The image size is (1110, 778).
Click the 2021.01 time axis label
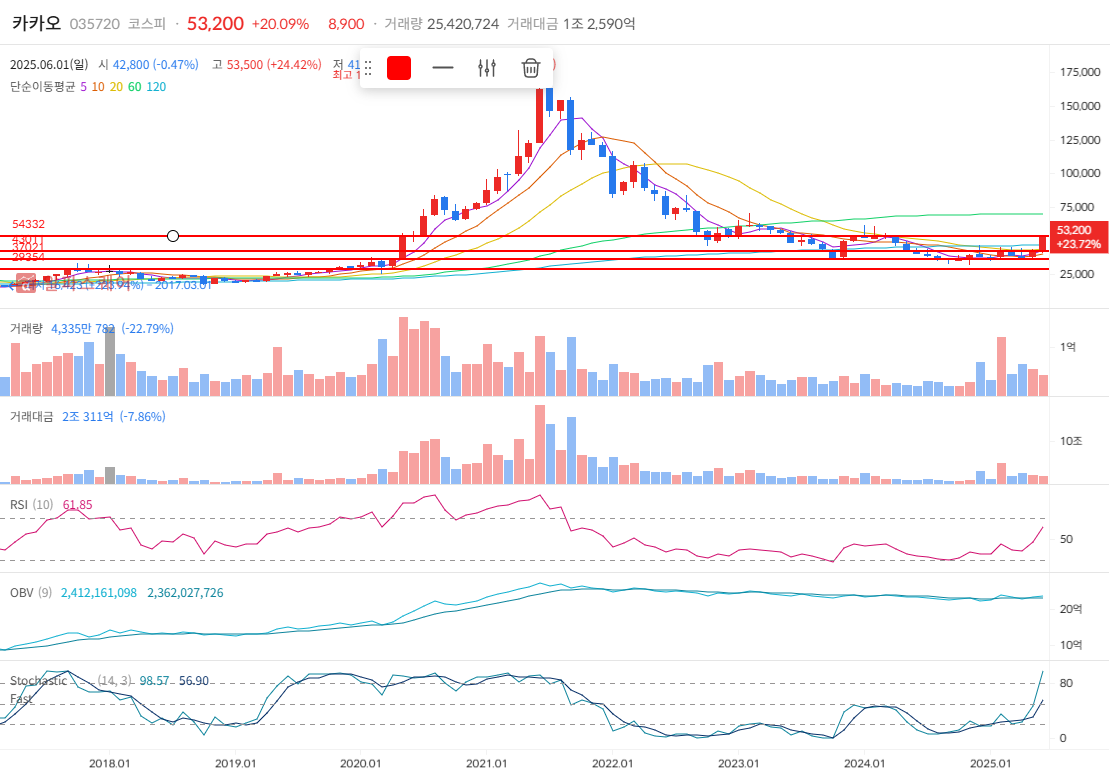(487, 763)
